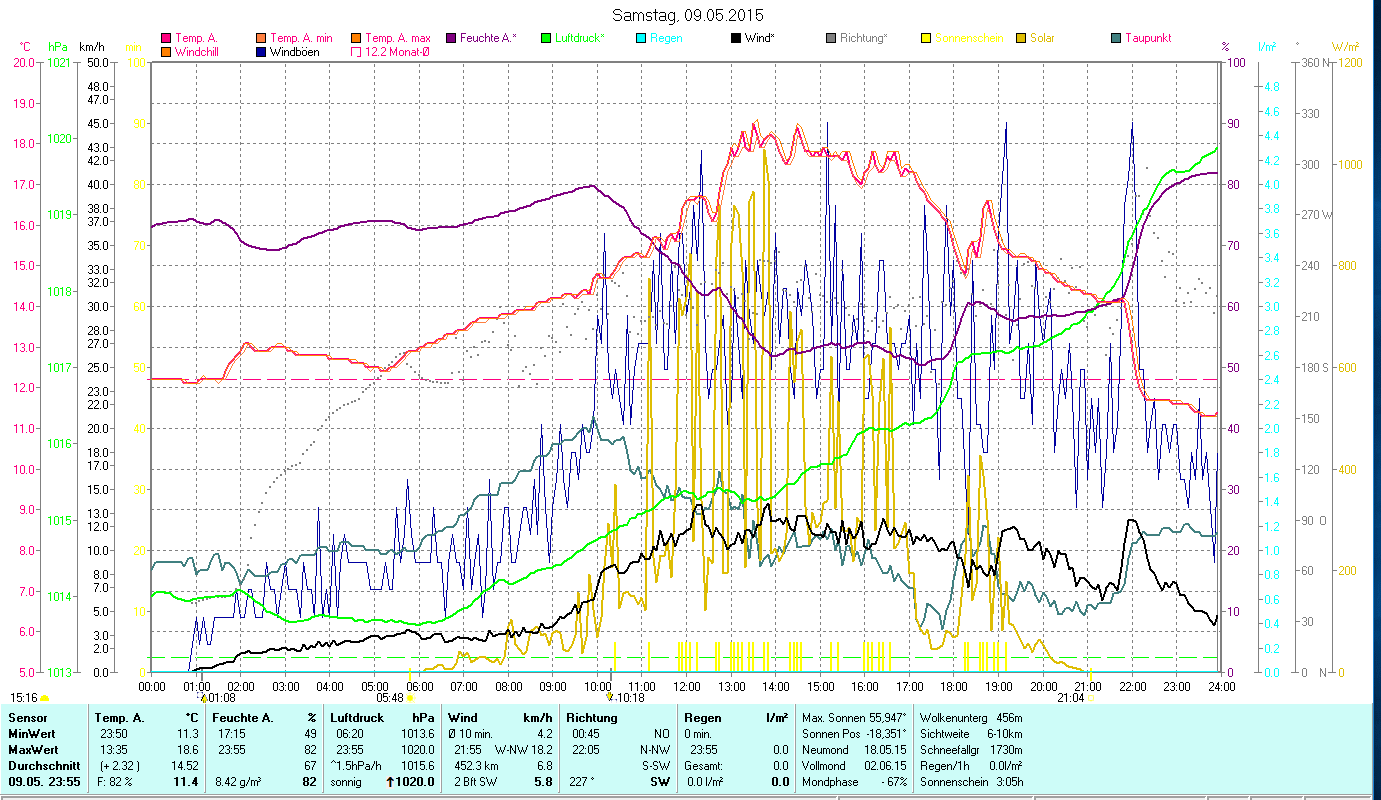Screen dimensions: 1381x800
Task: Click the Wolkenunterg 456m entry
Action: pos(971,718)
